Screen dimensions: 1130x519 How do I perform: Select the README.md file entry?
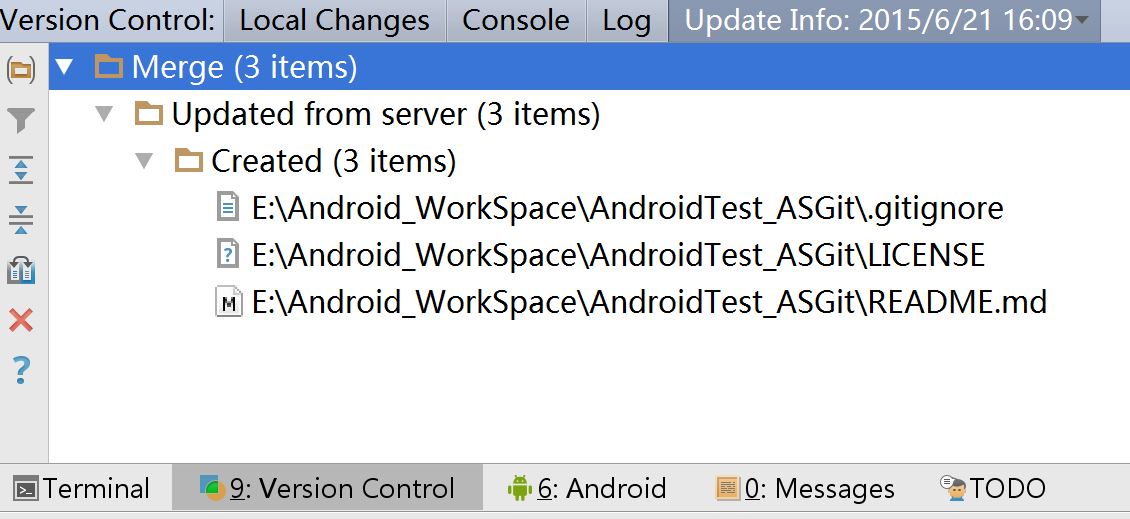tap(649, 302)
